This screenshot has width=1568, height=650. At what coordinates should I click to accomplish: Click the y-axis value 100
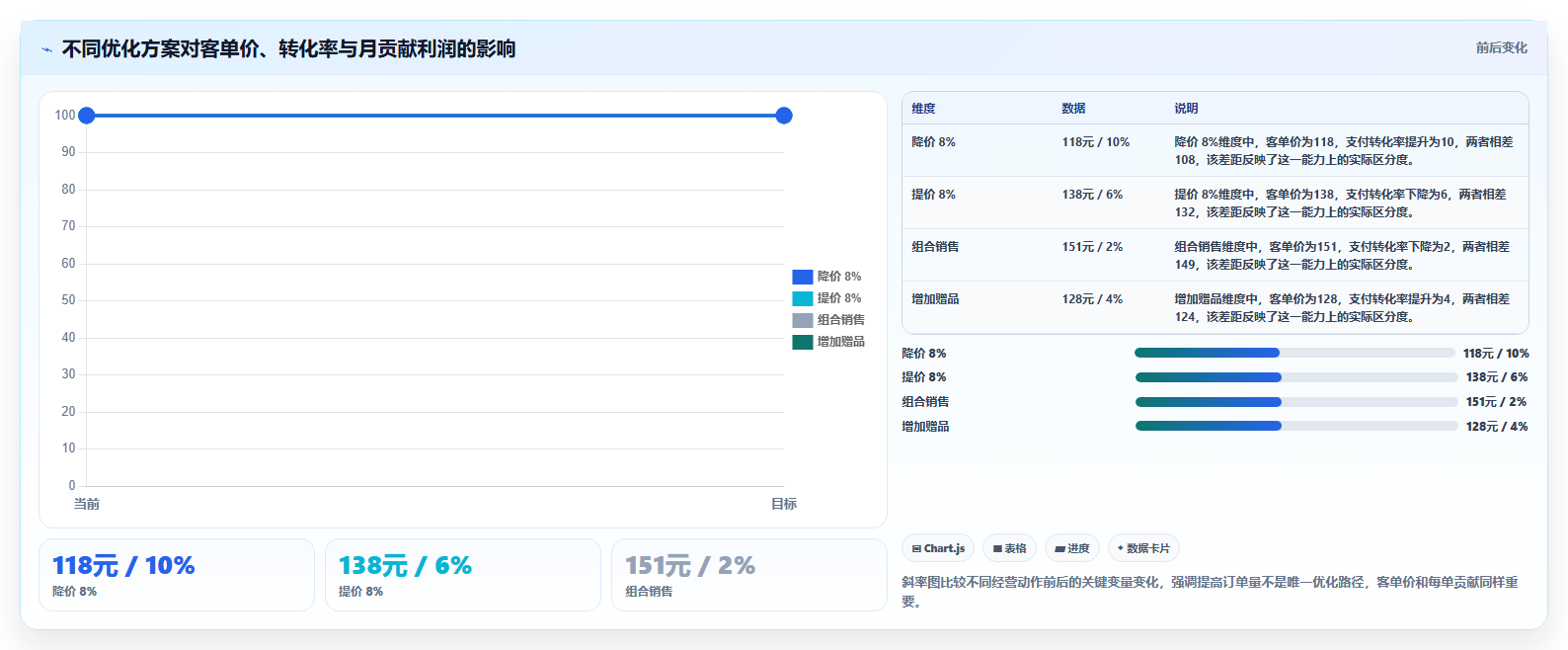pos(65,116)
